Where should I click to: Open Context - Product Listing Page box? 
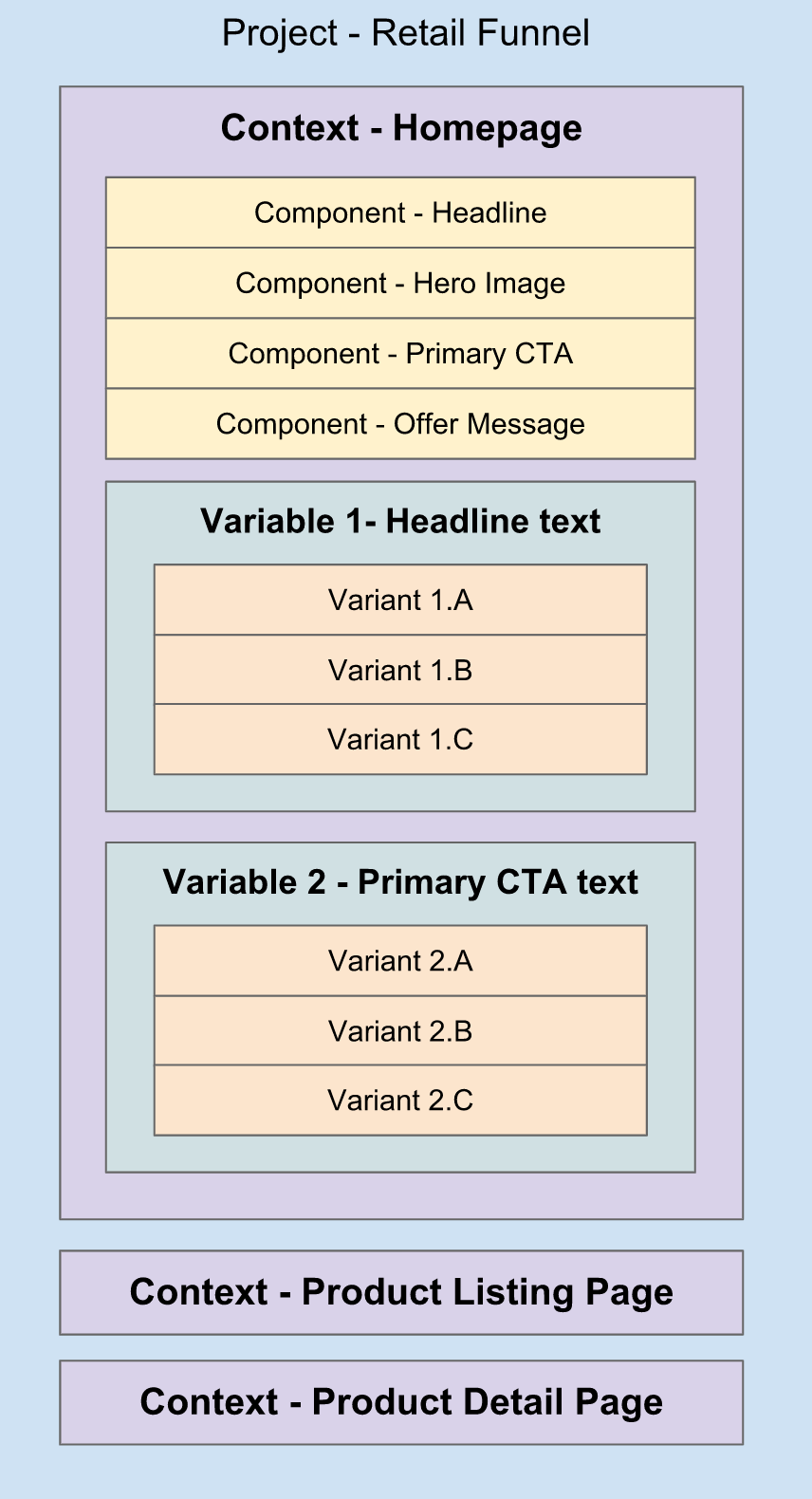(x=401, y=1292)
